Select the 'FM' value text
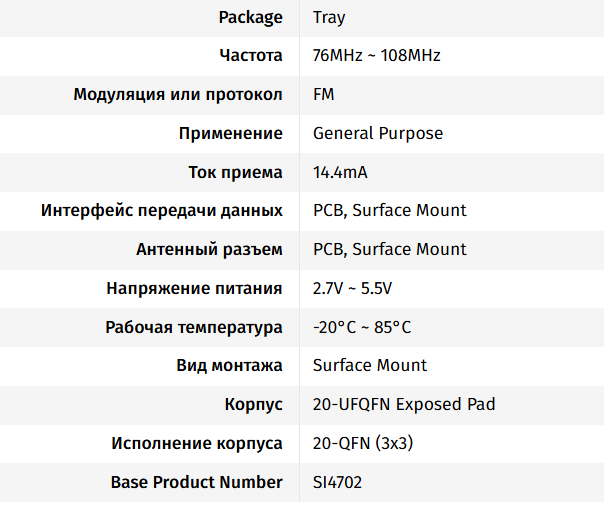The width and height of the screenshot is (604, 514). [x=324, y=95]
